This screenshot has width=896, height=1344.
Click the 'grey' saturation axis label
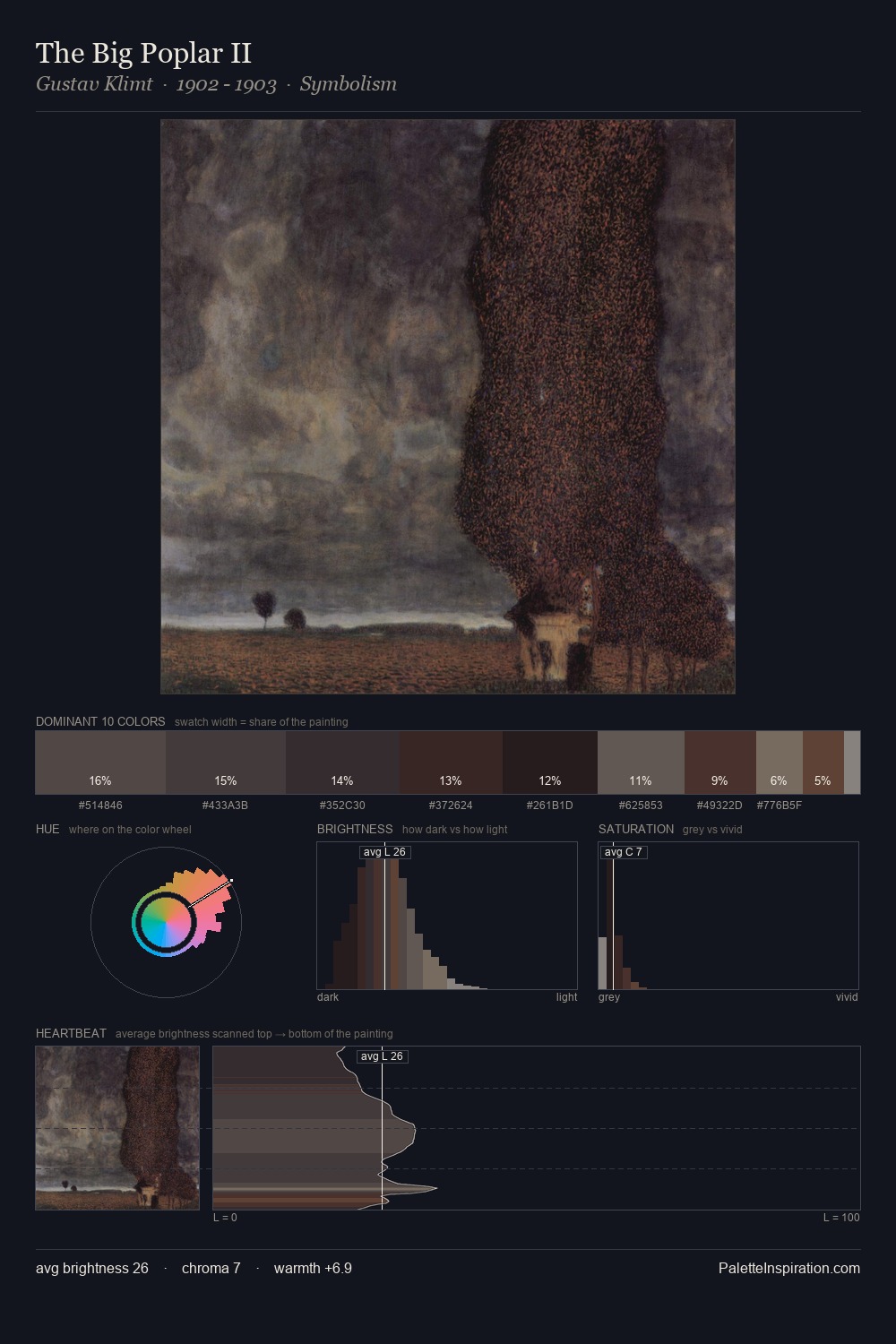(x=609, y=997)
